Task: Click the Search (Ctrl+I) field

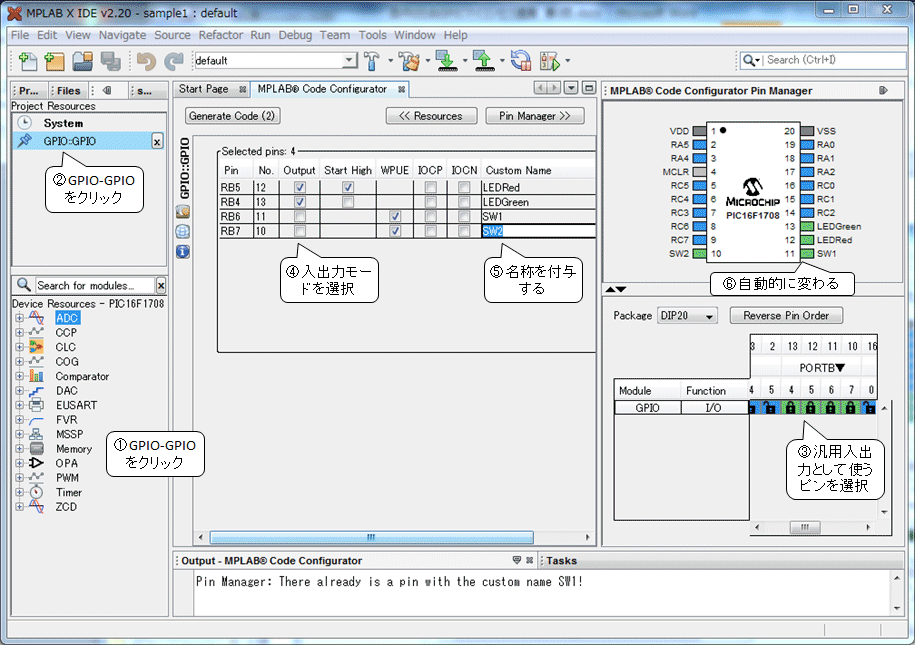Action: (x=833, y=60)
